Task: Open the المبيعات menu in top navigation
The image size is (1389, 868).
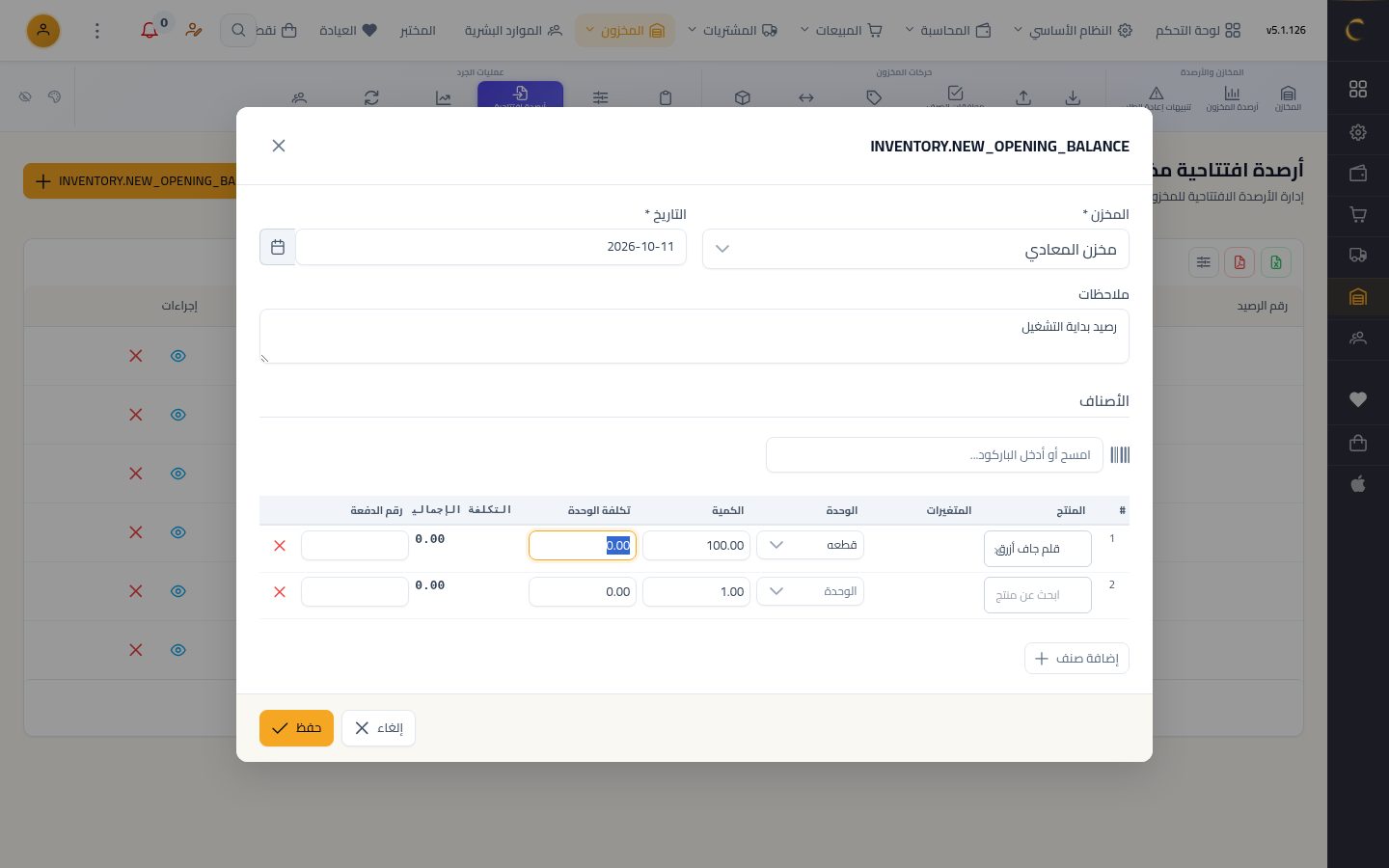Action: (x=841, y=31)
